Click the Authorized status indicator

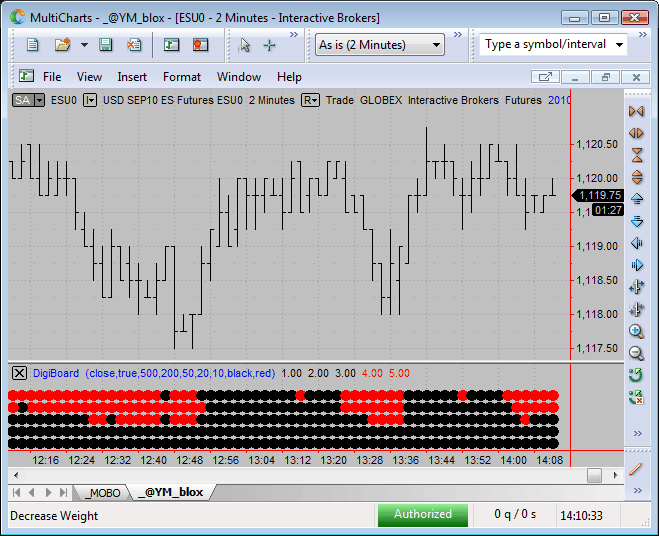(x=423, y=515)
